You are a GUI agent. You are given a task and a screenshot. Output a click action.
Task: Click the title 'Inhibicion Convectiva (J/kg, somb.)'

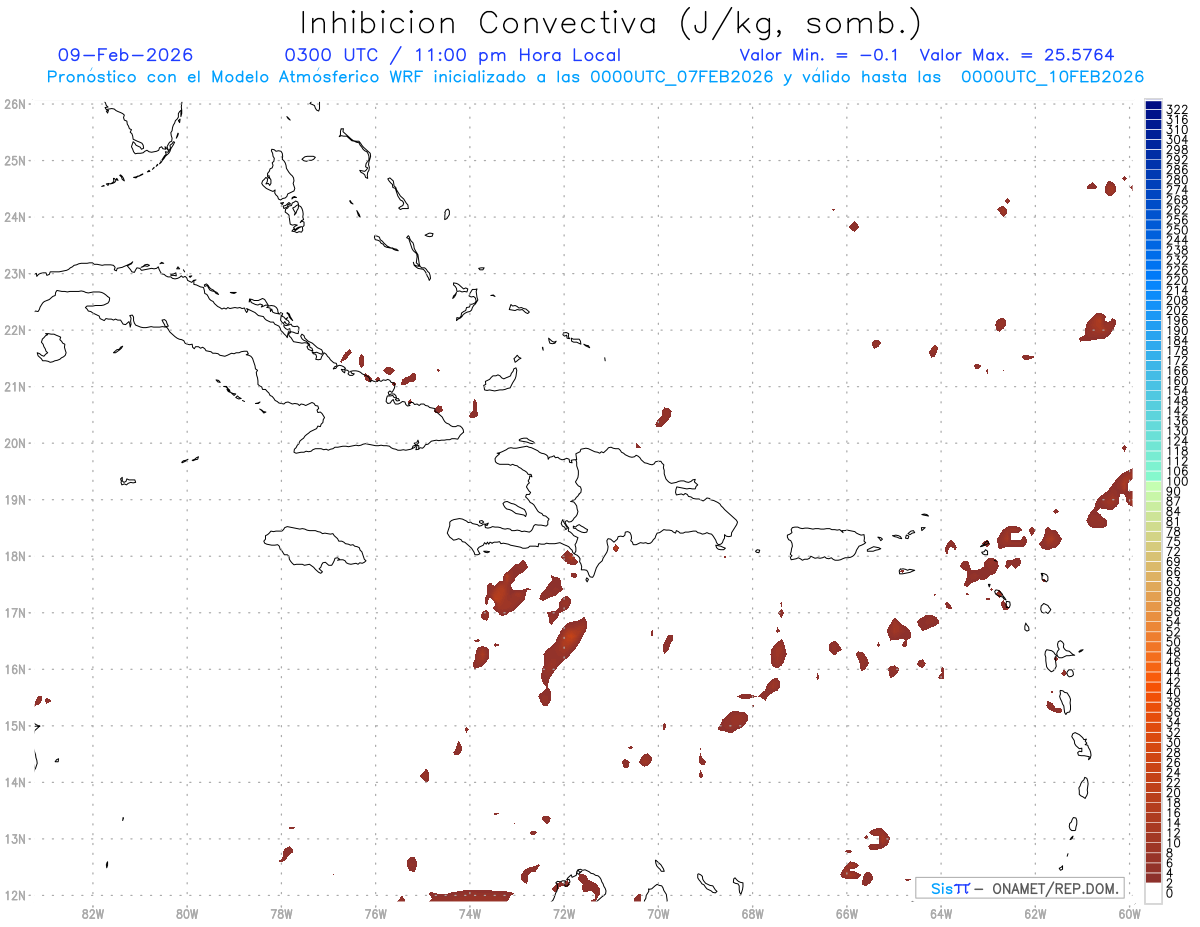tap(611, 23)
